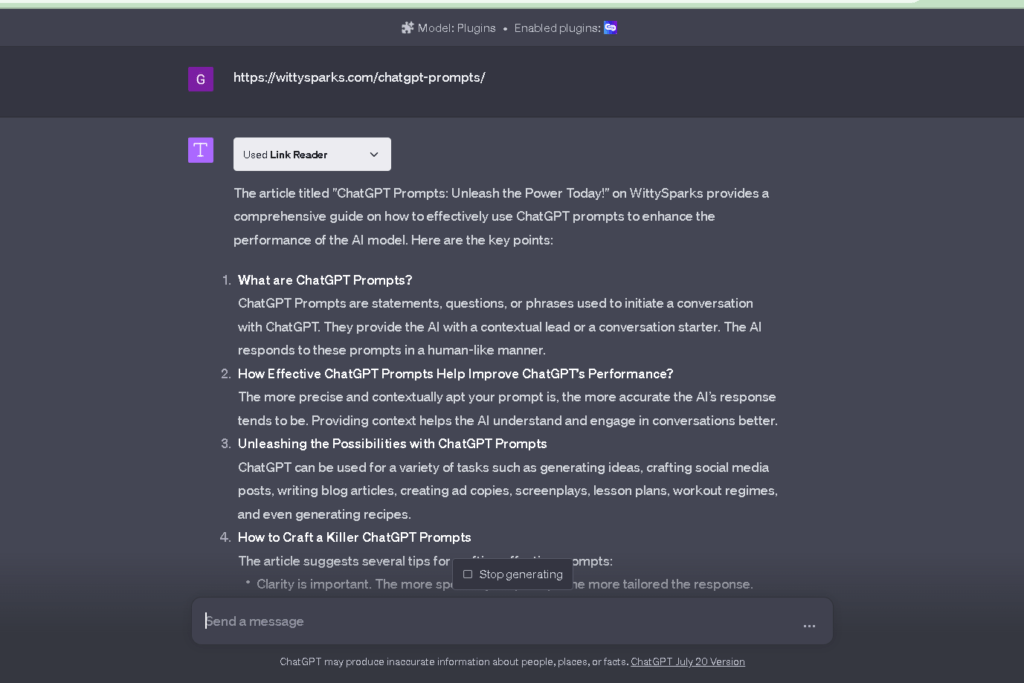Open the wittysparks.com URL in the user message
Image resolution: width=1024 pixels, height=683 pixels.
(360, 77)
